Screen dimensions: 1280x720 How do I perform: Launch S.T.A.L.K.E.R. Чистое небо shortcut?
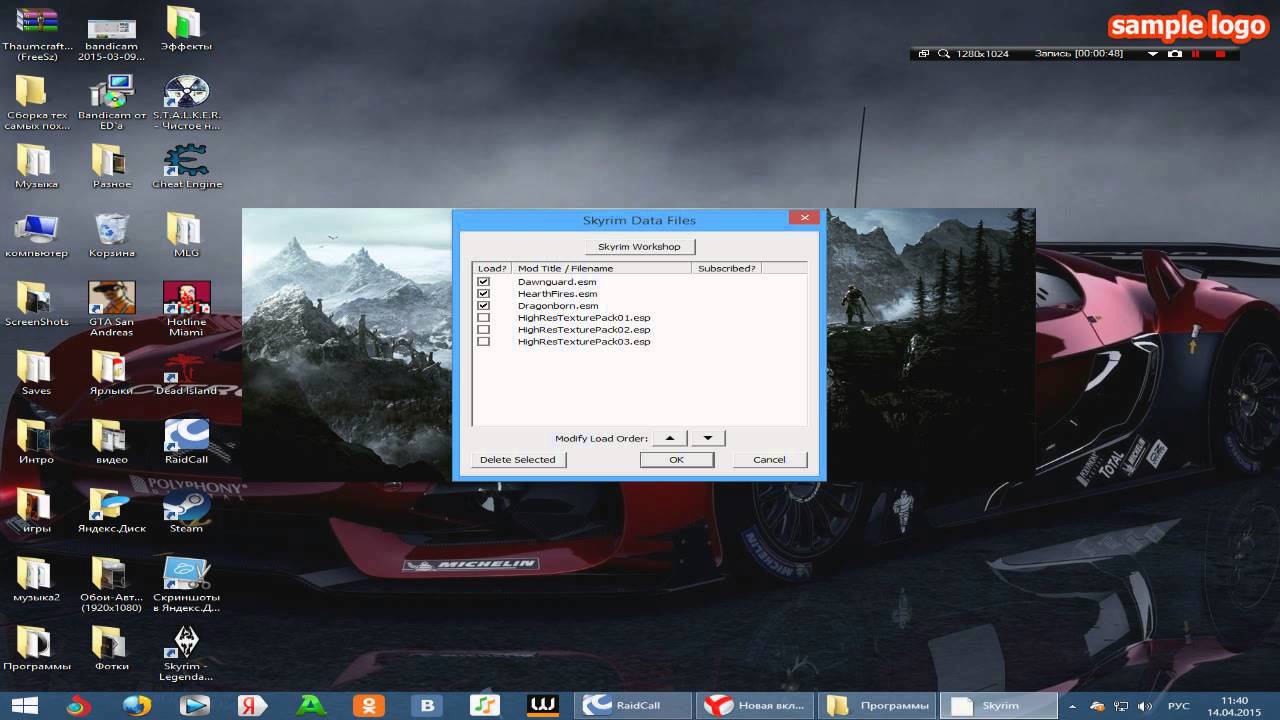pyautogui.click(x=186, y=102)
